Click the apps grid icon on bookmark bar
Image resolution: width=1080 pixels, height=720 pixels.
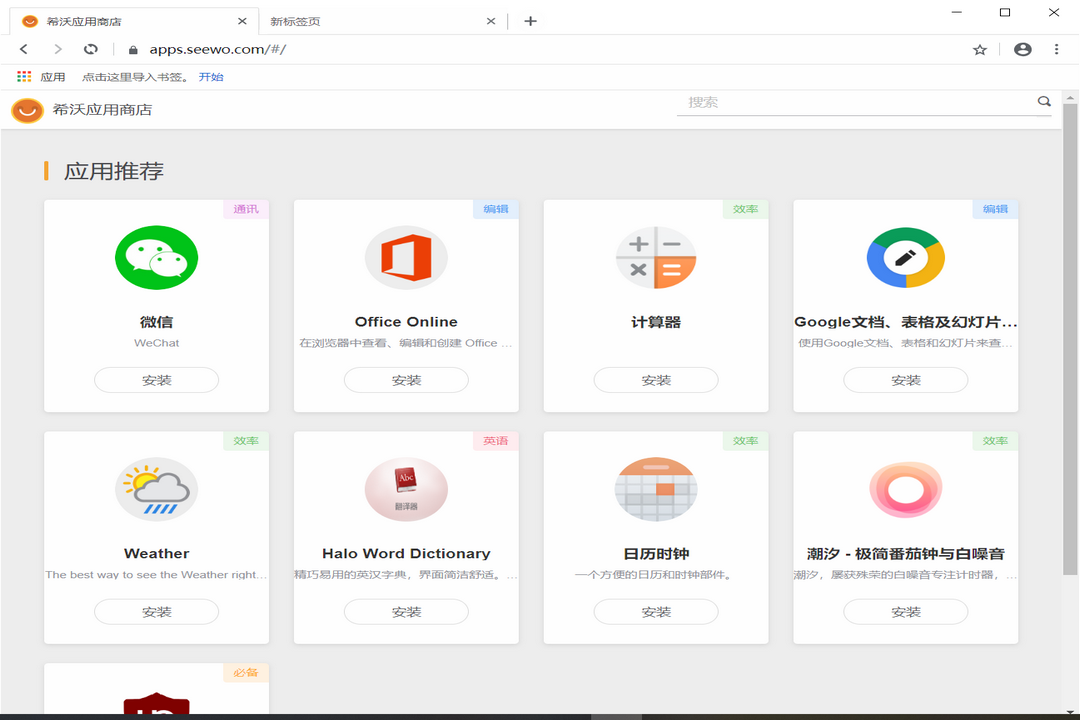(22, 76)
